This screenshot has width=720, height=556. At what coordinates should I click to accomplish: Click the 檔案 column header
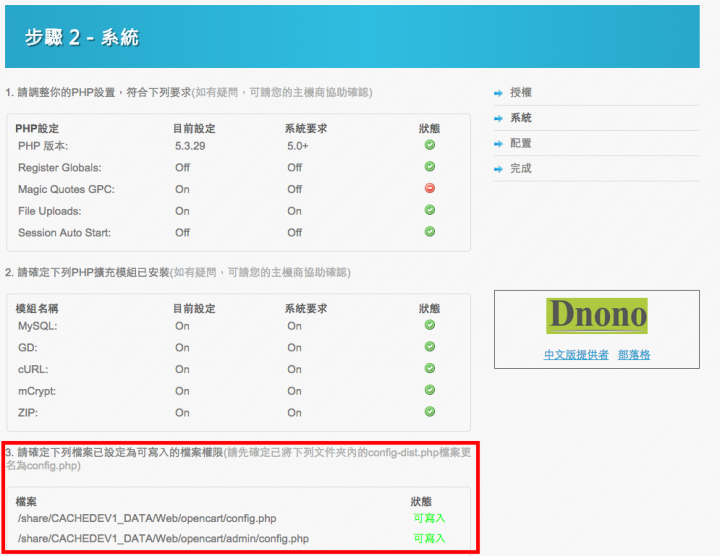(26, 502)
